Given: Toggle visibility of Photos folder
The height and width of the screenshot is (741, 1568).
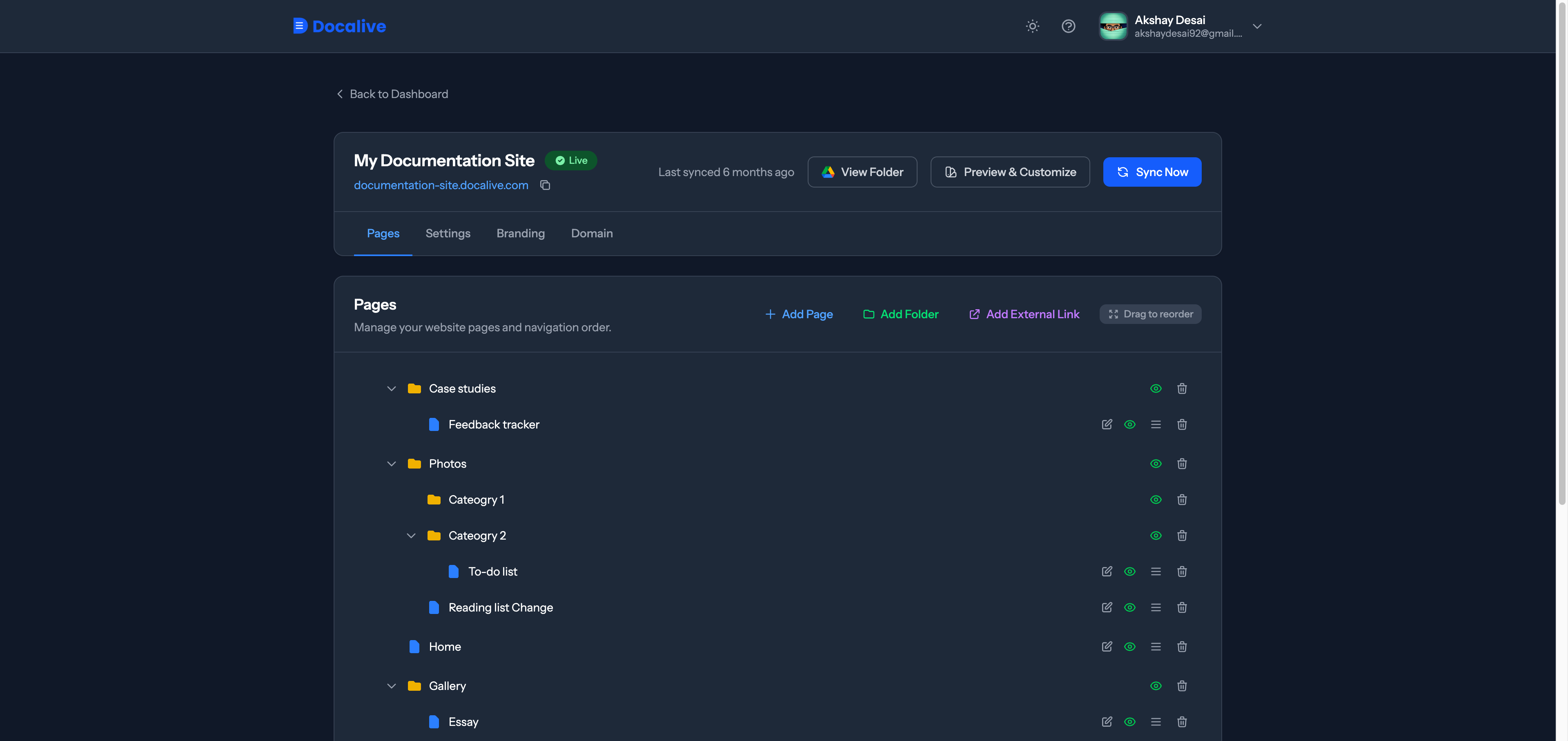Looking at the screenshot, I should click(x=1155, y=463).
